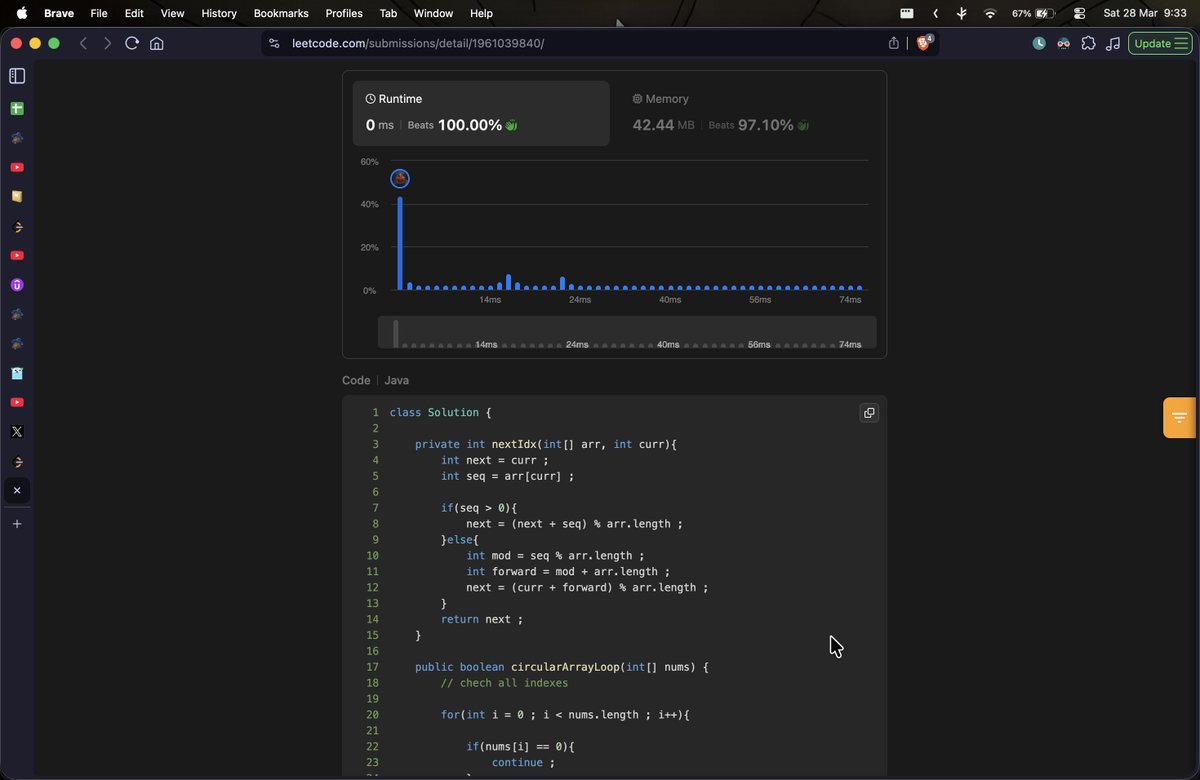Add a new tab with plus icon
The height and width of the screenshot is (780, 1200).
click(17, 523)
